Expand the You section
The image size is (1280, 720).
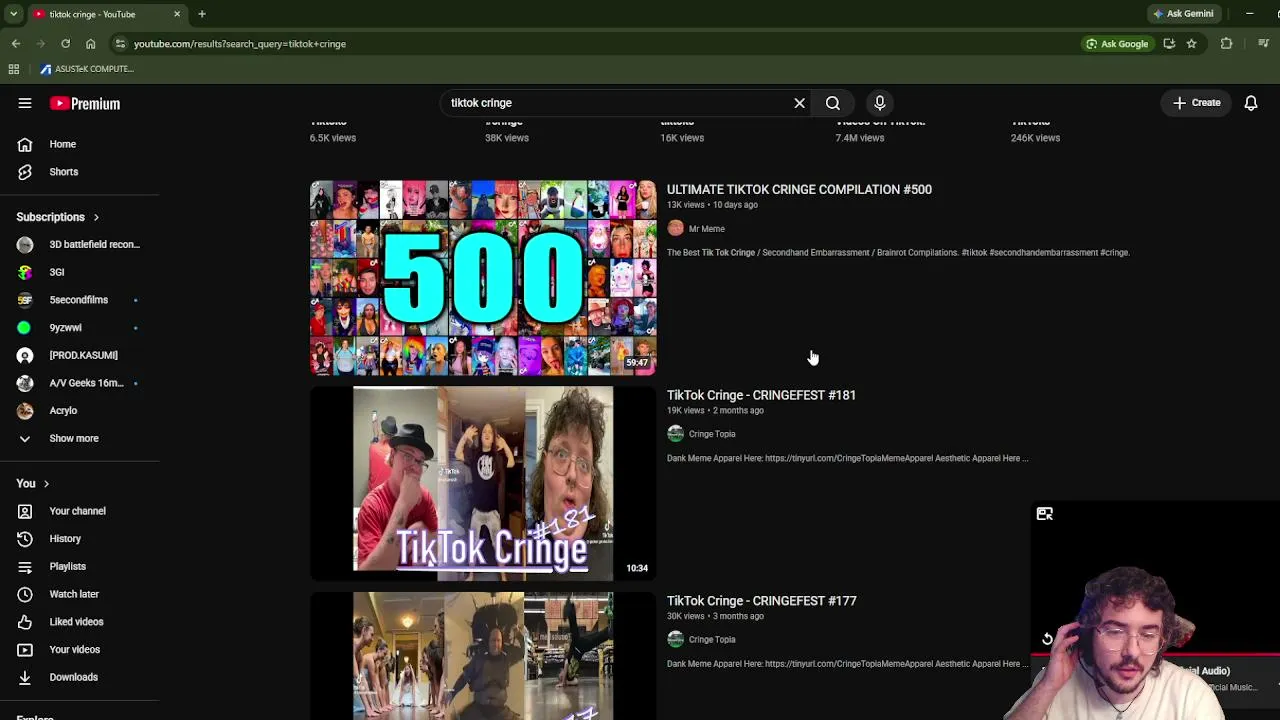pyautogui.click(x=33, y=484)
